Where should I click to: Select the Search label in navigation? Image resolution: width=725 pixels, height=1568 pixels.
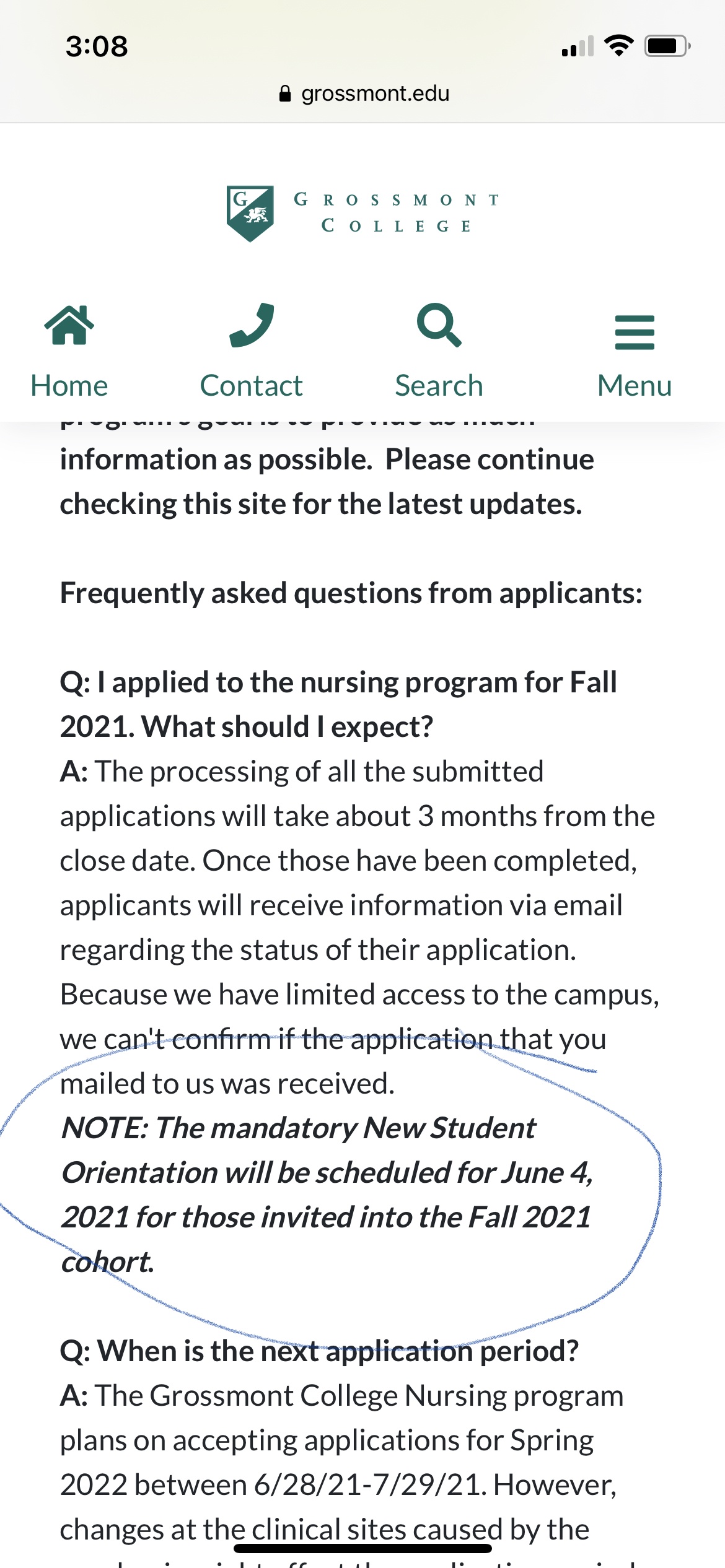[439, 386]
